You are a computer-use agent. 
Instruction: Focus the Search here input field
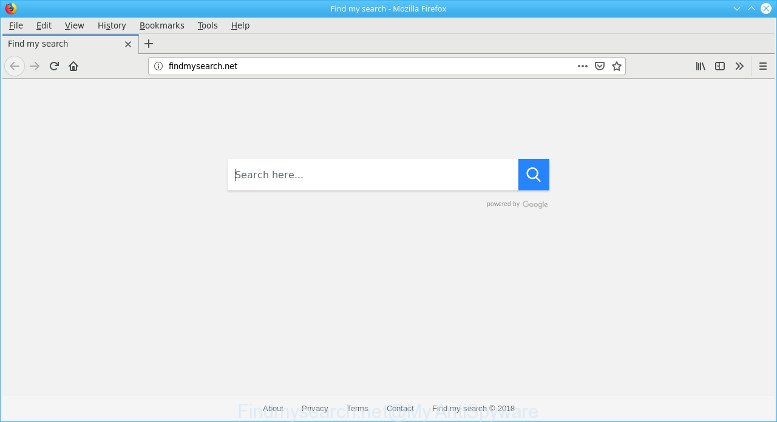373,174
